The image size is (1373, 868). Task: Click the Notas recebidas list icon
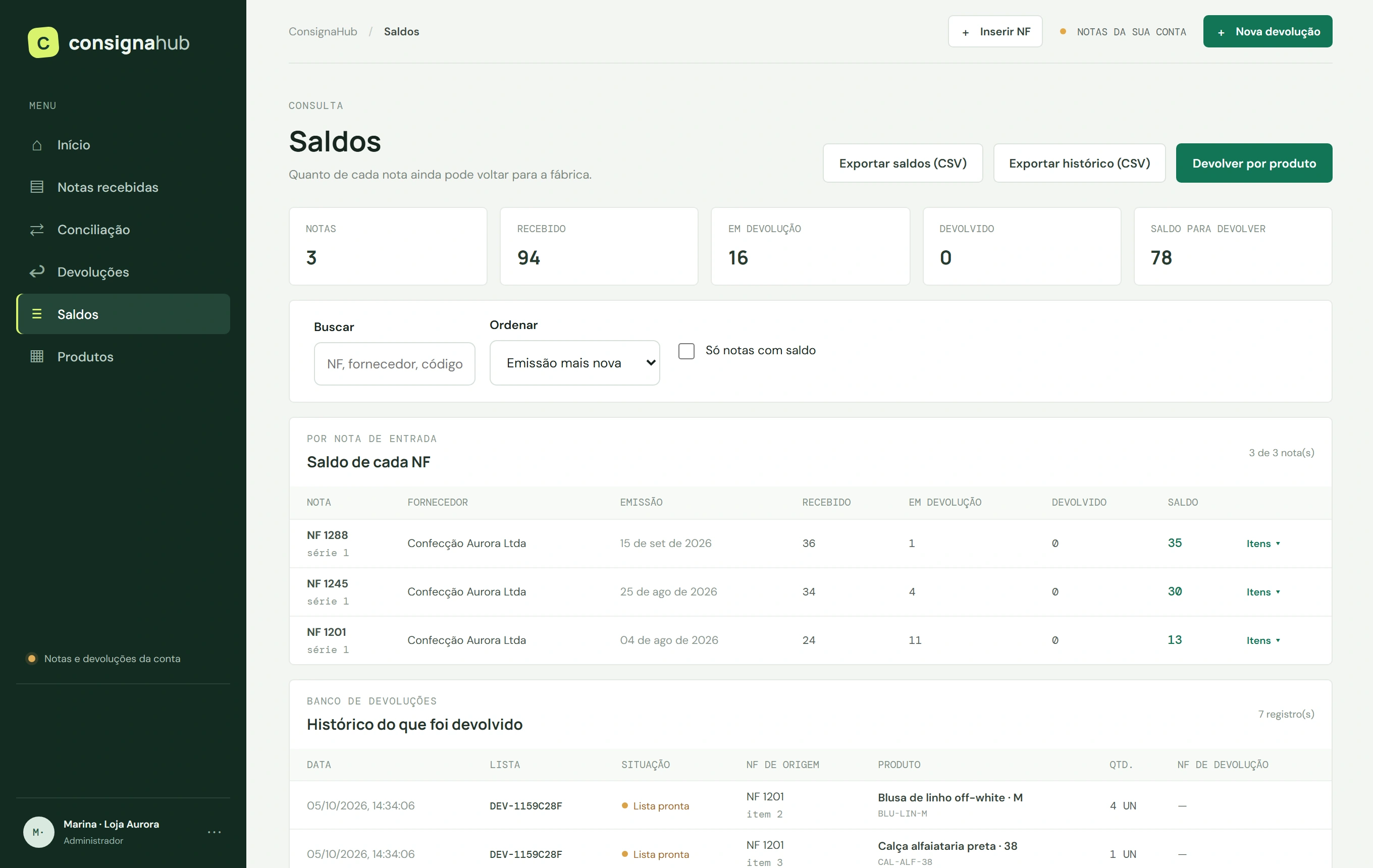pyautogui.click(x=37, y=187)
